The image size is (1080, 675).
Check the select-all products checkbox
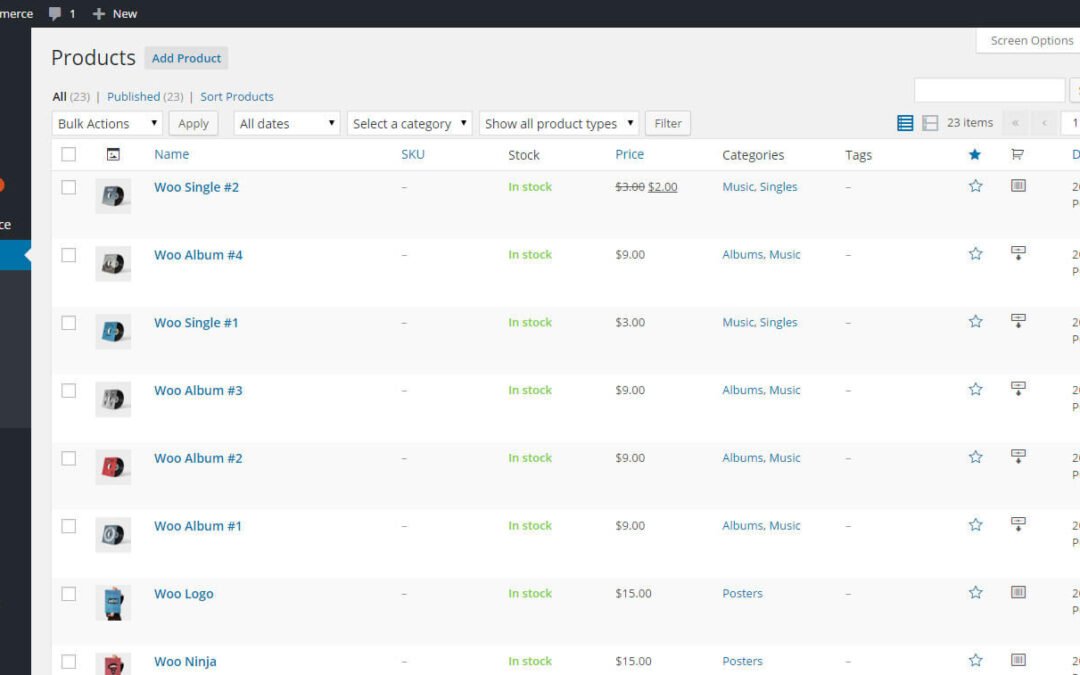click(69, 155)
